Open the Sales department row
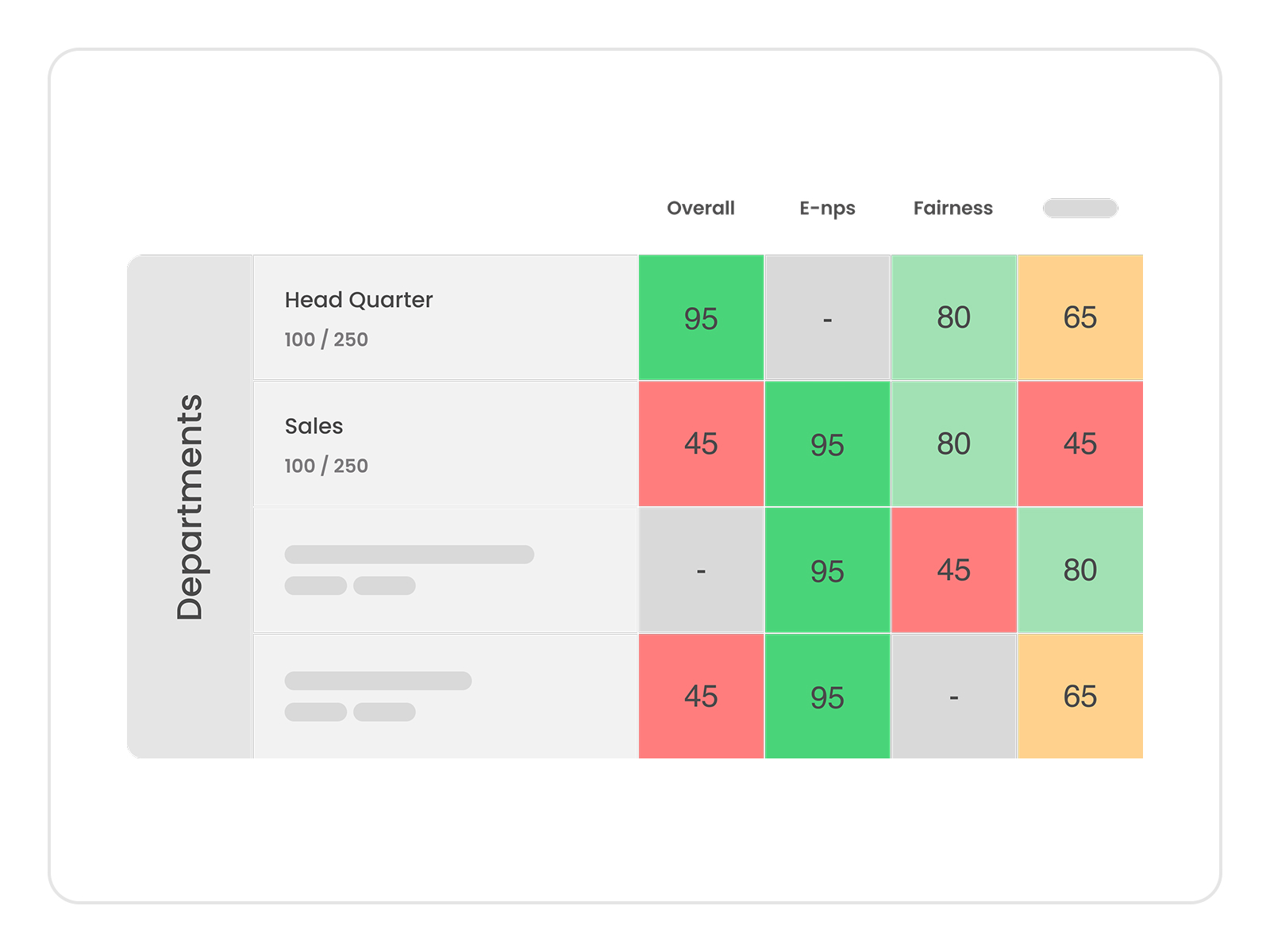 tap(445, 444)
